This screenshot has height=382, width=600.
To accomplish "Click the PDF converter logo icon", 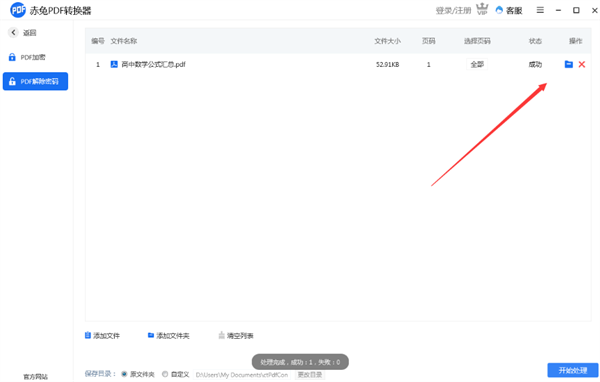I will tap(18, 10).
